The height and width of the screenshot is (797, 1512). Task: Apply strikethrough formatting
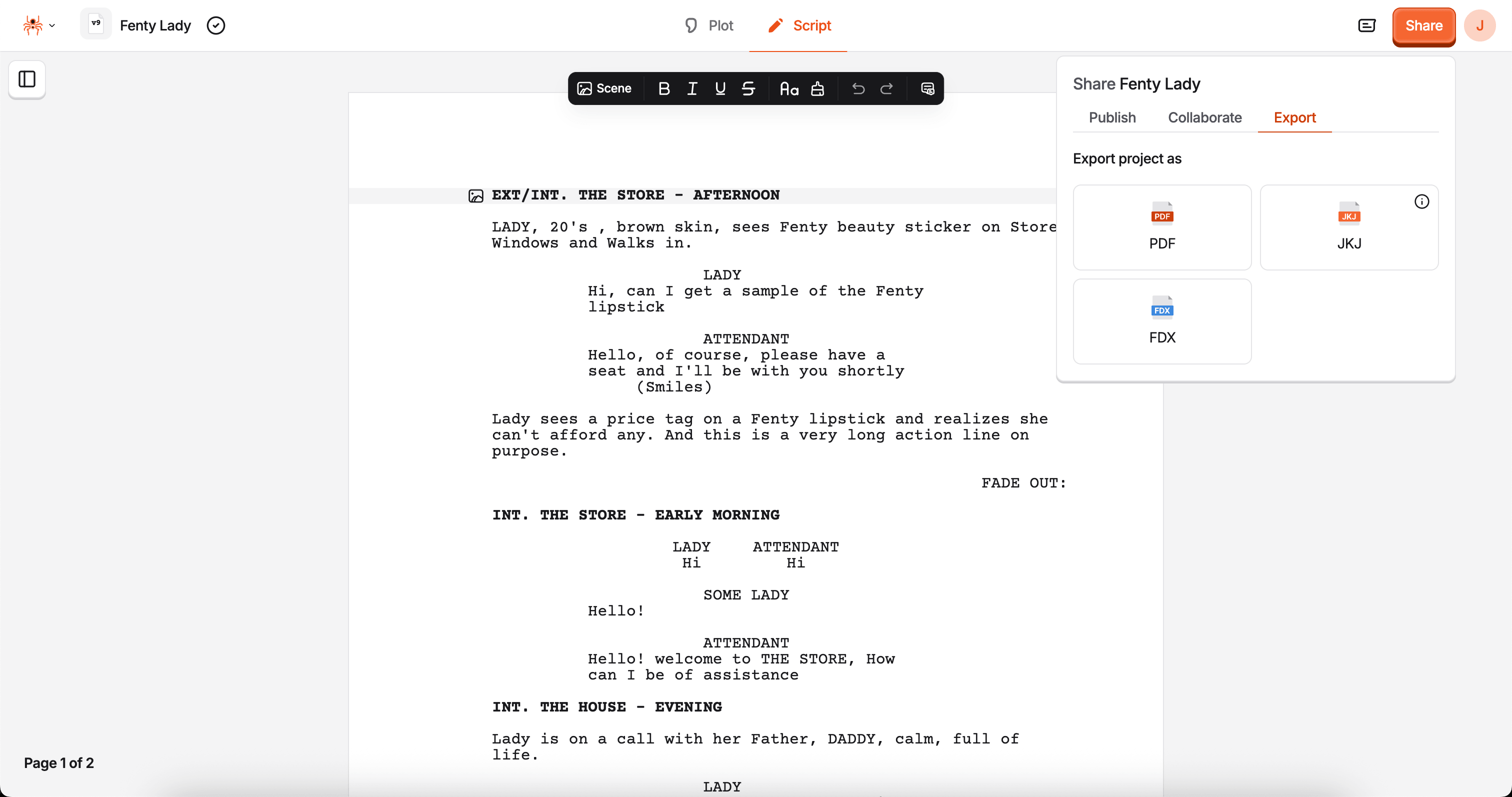[x=748, y=88]
